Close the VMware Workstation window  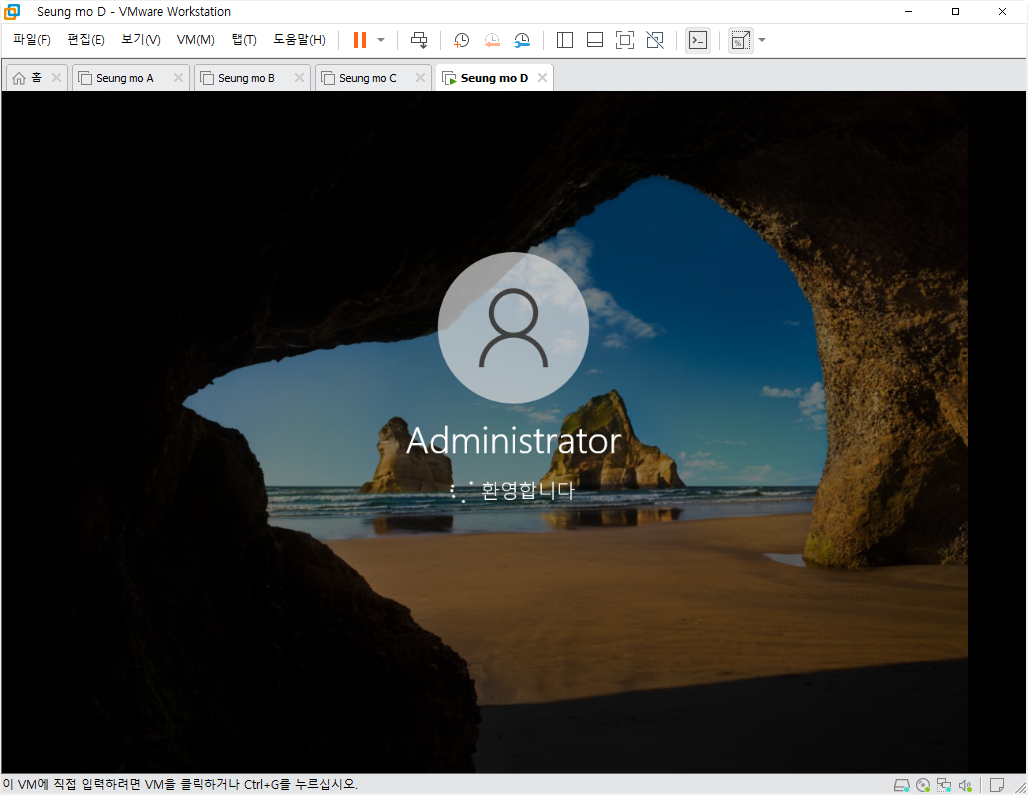tap(1002, 12)
